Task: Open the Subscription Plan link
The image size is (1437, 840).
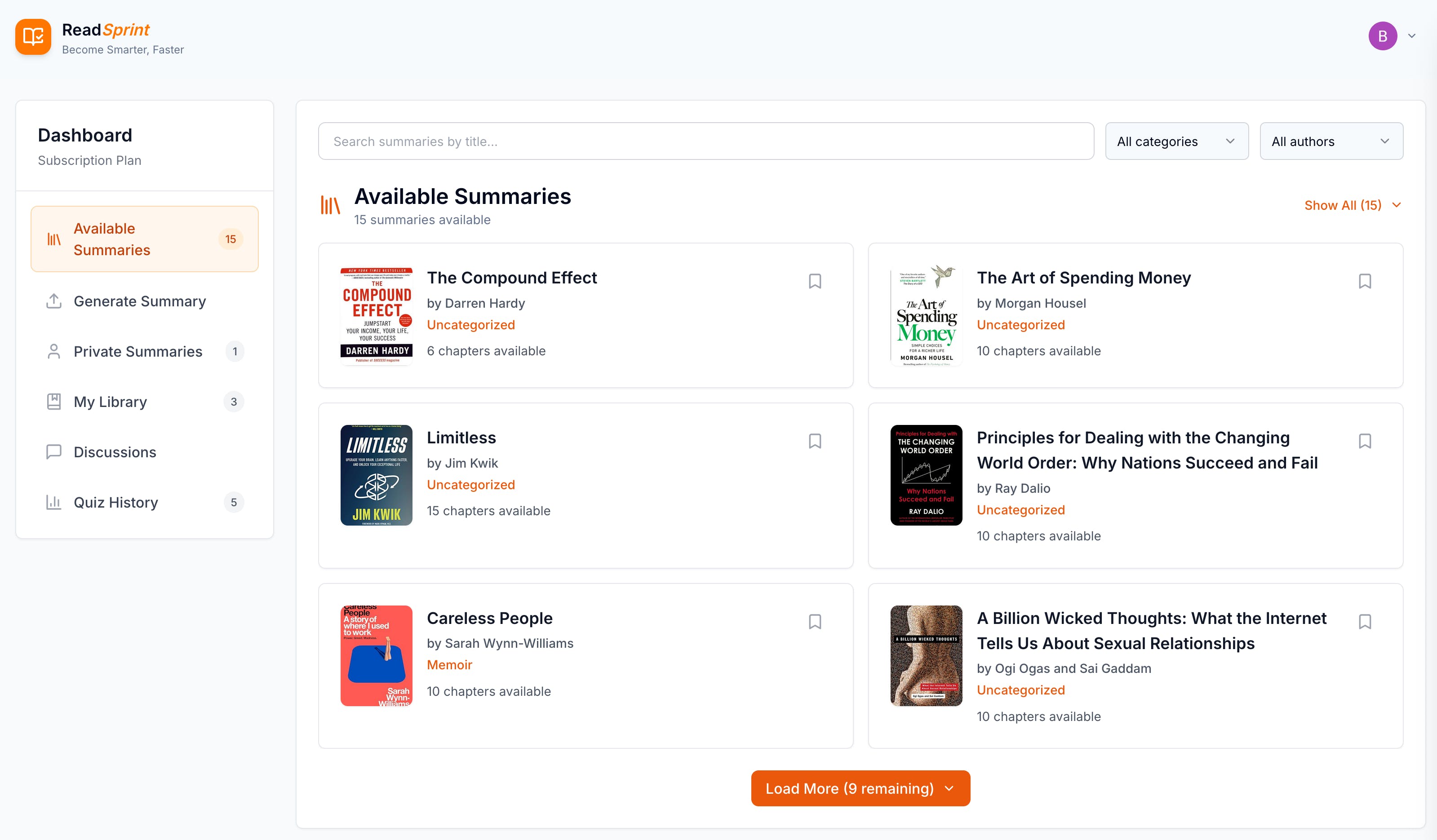Action: click(x=89, y=160)
